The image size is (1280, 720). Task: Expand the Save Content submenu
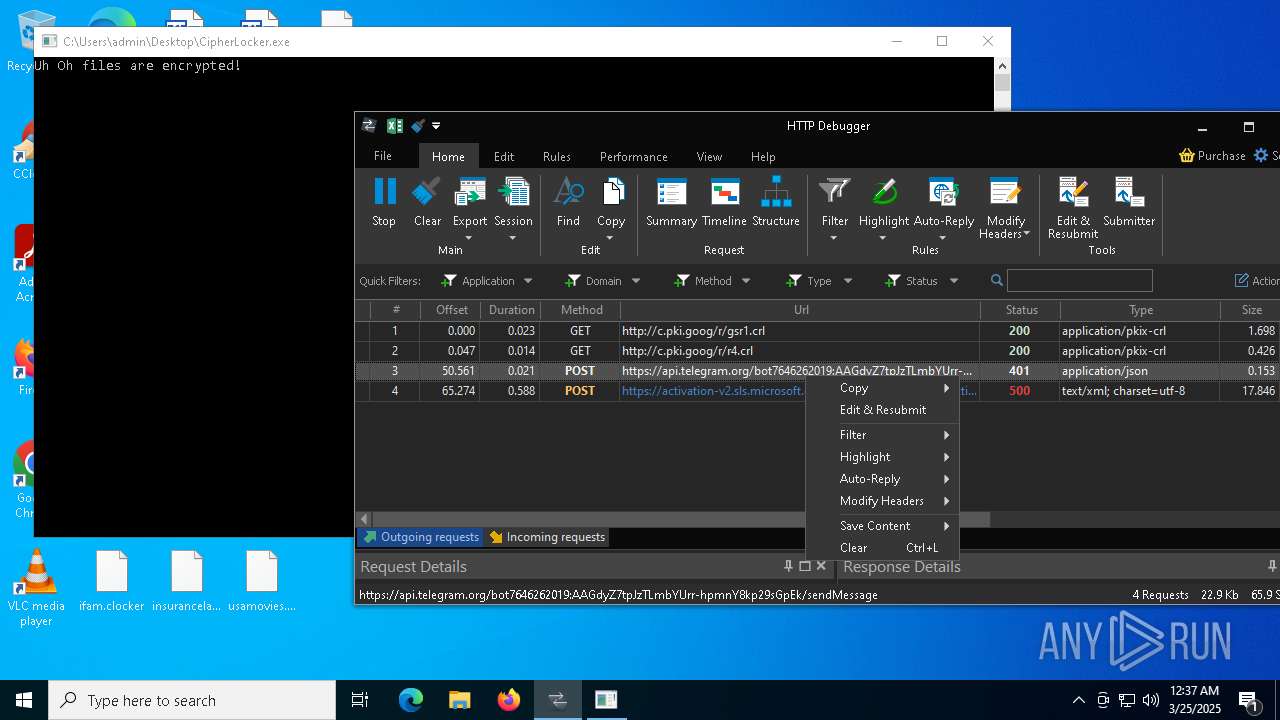(882, 525)
